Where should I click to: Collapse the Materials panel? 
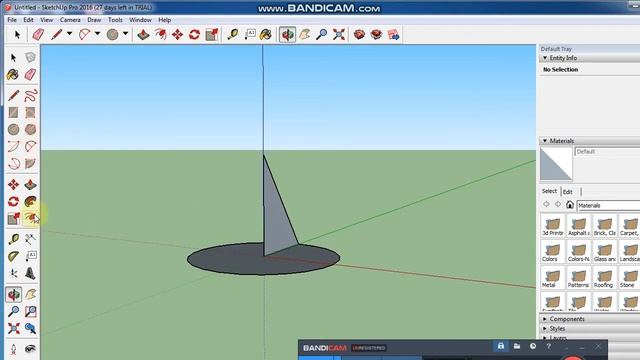pyautogui.click(x=545, y=140)
